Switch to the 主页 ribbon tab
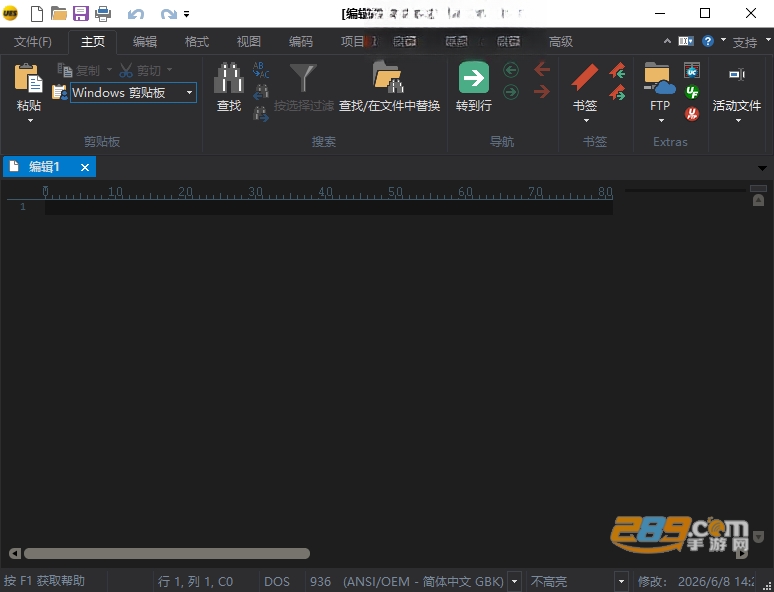The image size is (774, 592). click(x=93, y=42)
